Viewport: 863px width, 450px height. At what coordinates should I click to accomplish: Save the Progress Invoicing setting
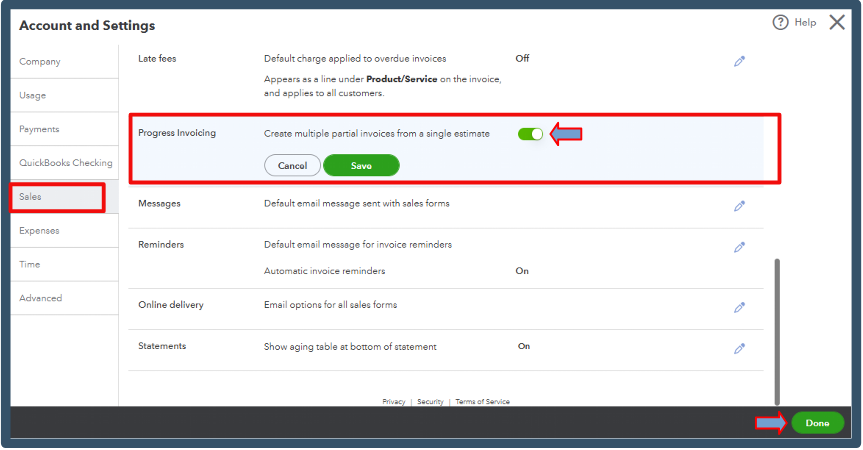pos(361,166)
